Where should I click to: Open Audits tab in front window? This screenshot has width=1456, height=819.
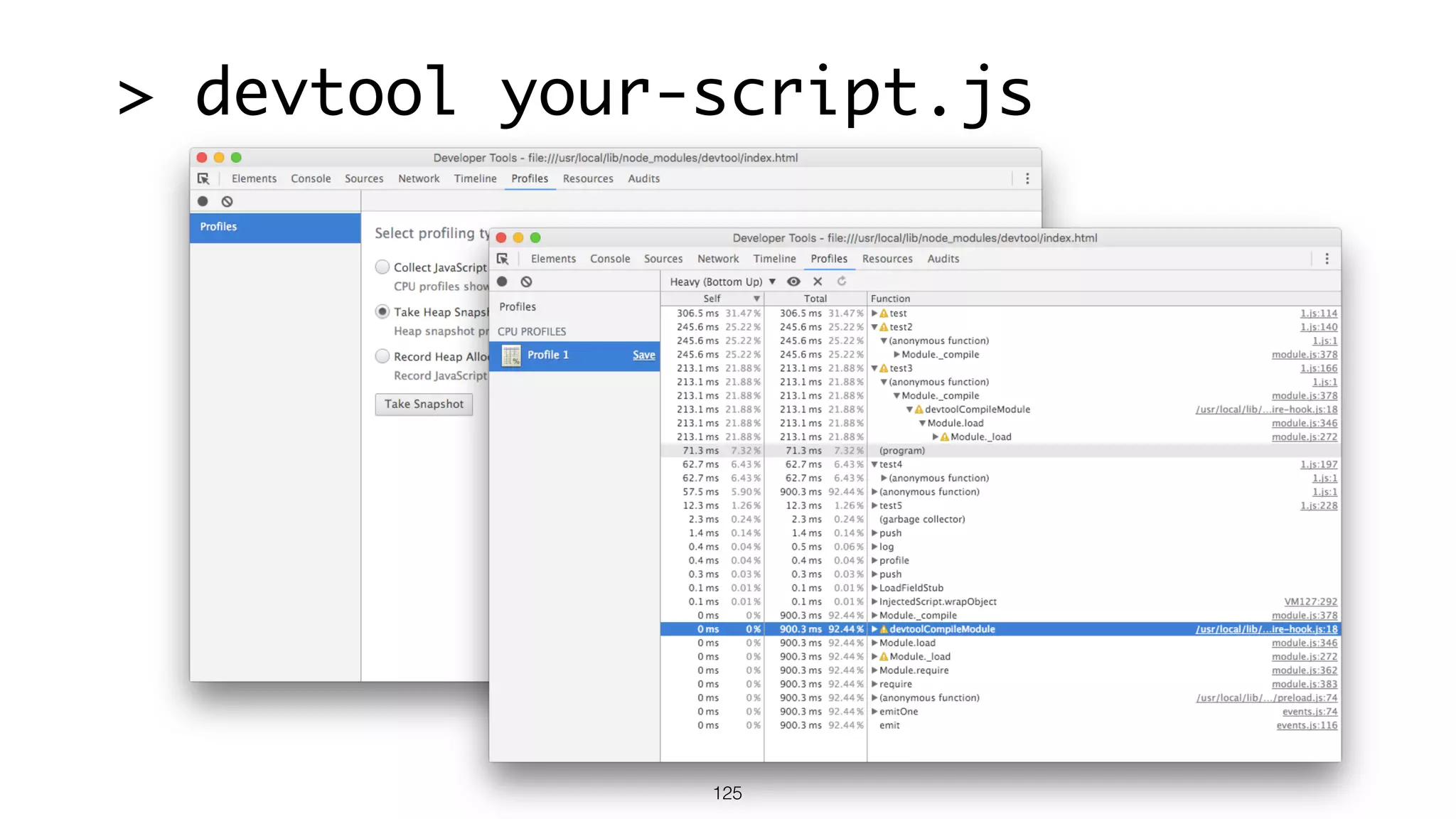(943, 259)
